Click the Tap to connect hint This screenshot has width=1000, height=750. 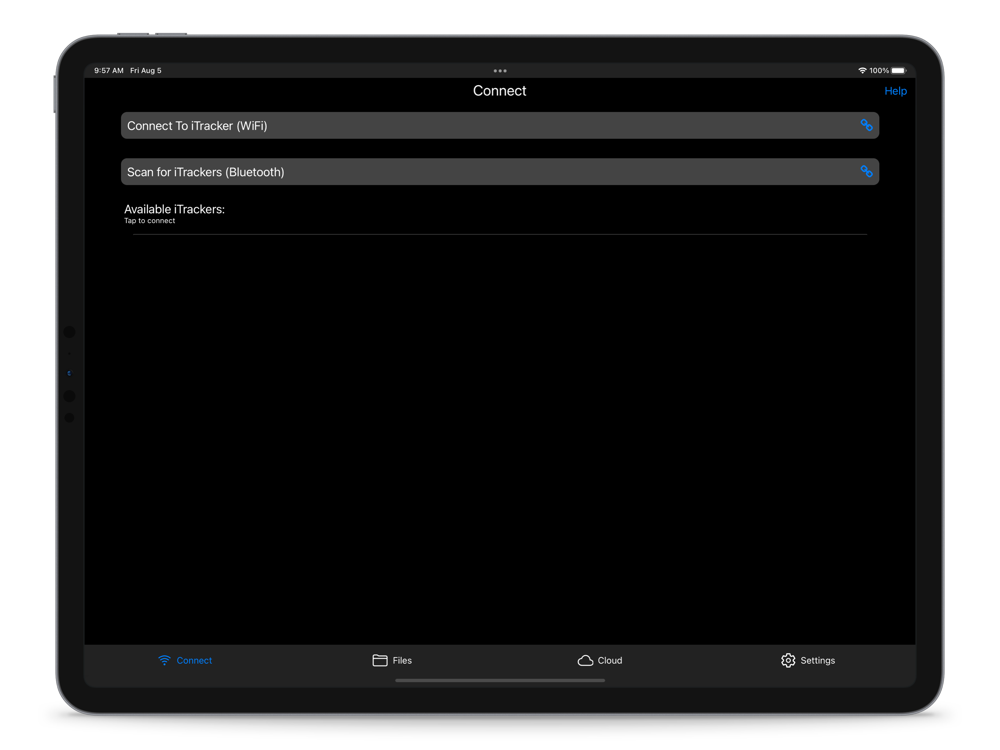coord(149,221)
